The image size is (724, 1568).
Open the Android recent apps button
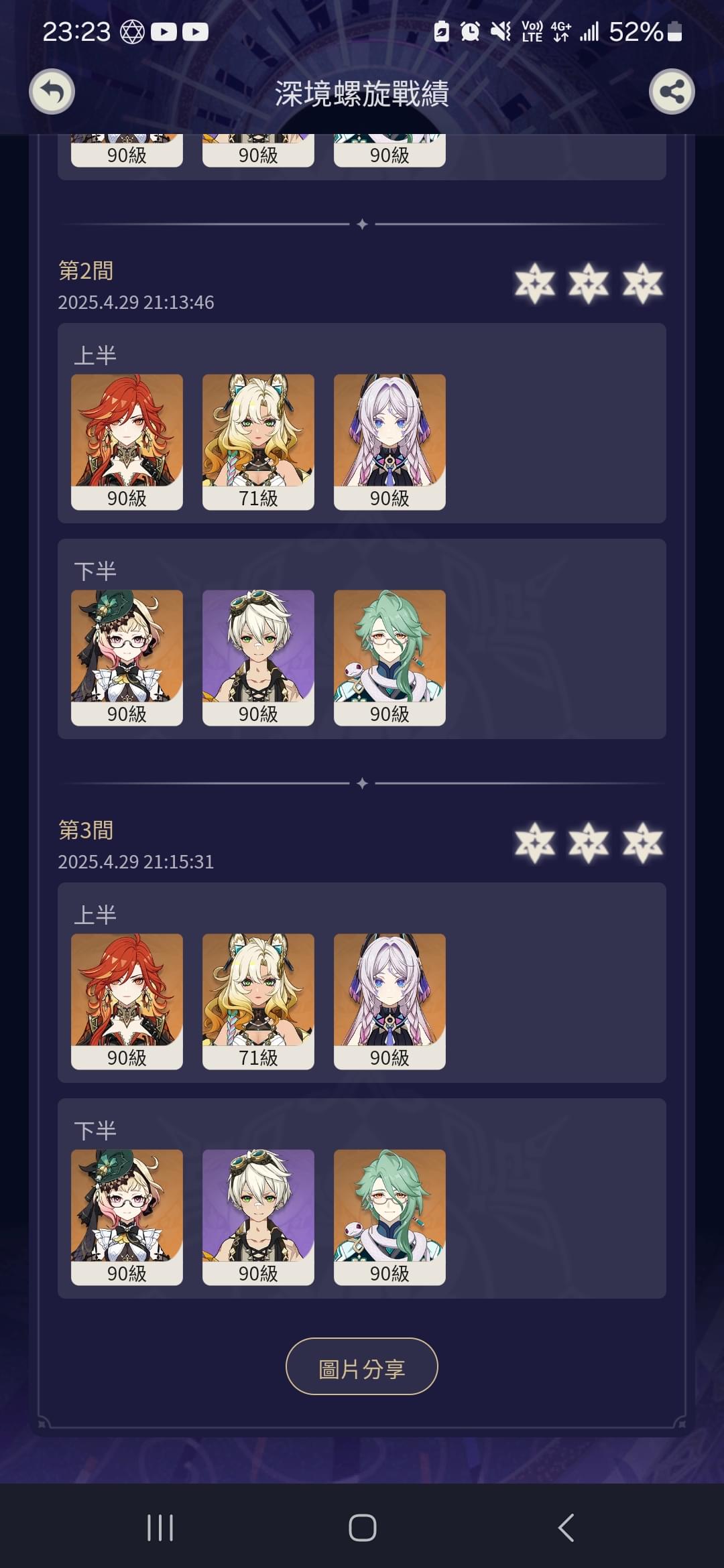160,1528
